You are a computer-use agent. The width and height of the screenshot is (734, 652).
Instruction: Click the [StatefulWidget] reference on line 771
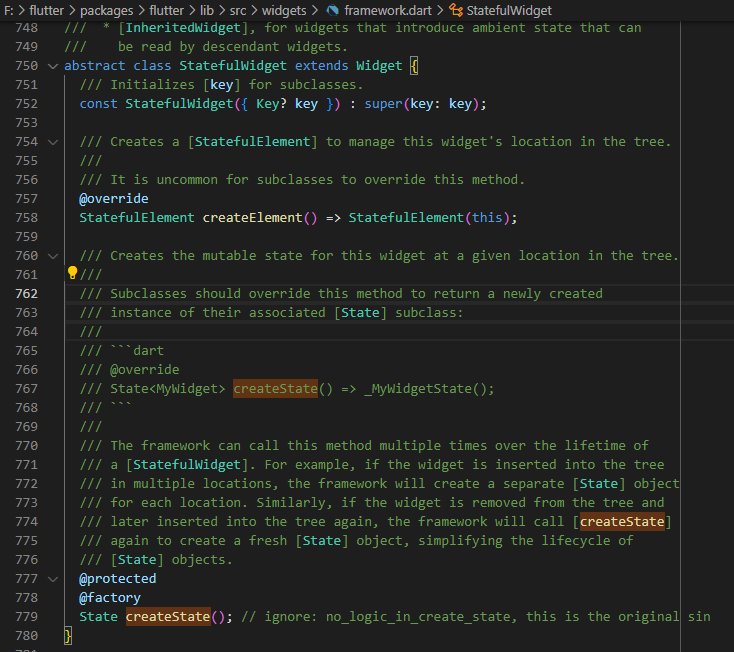tap(187, 465)
